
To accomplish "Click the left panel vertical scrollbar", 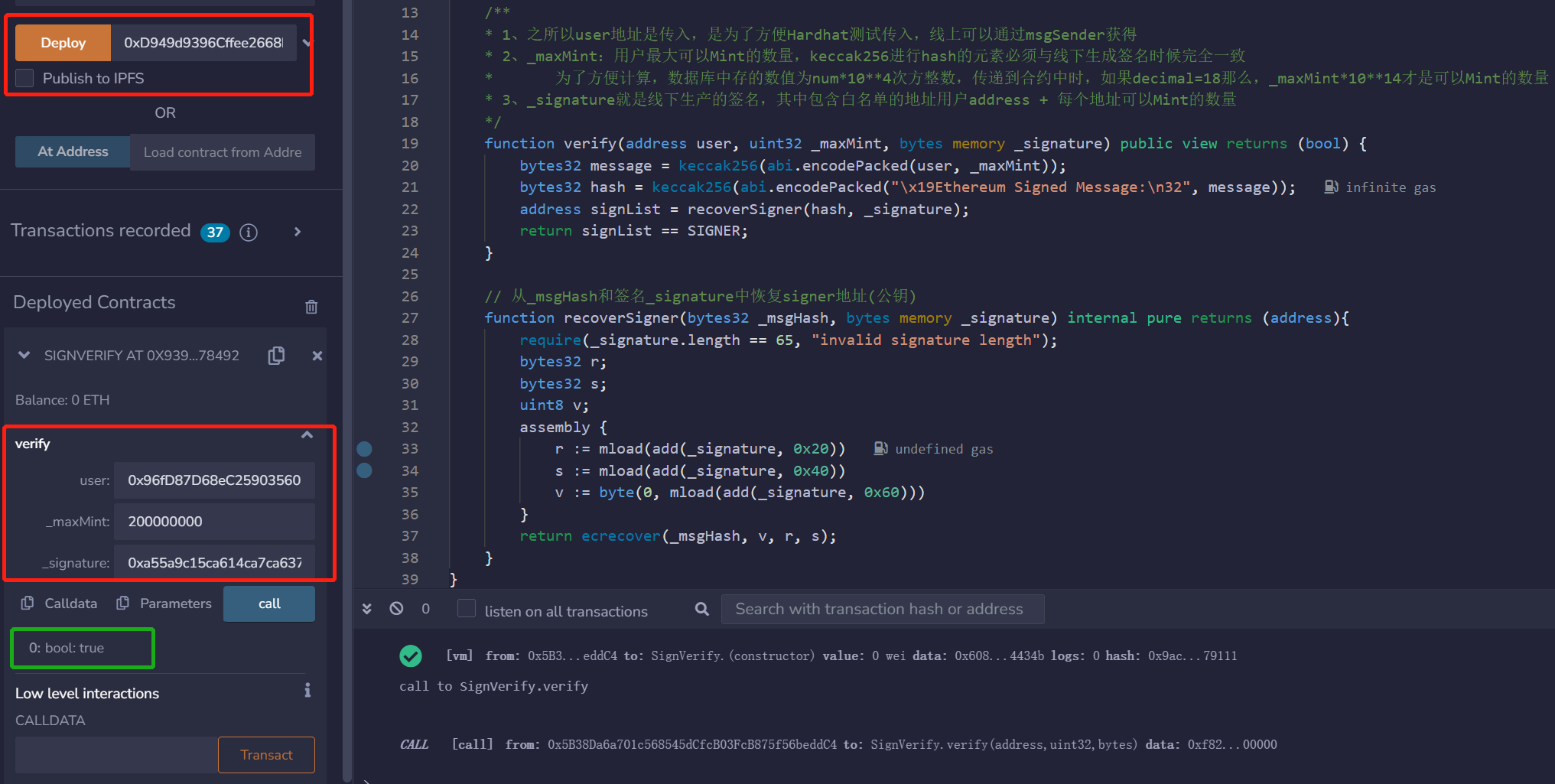I will [348, 390].
